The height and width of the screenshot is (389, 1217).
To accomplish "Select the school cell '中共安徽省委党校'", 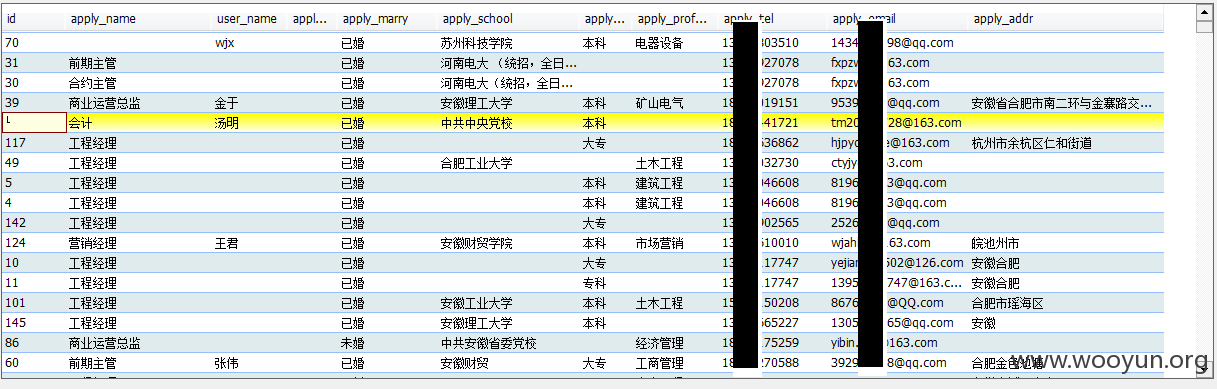I will pyautogui.click(x=488, y=343).
